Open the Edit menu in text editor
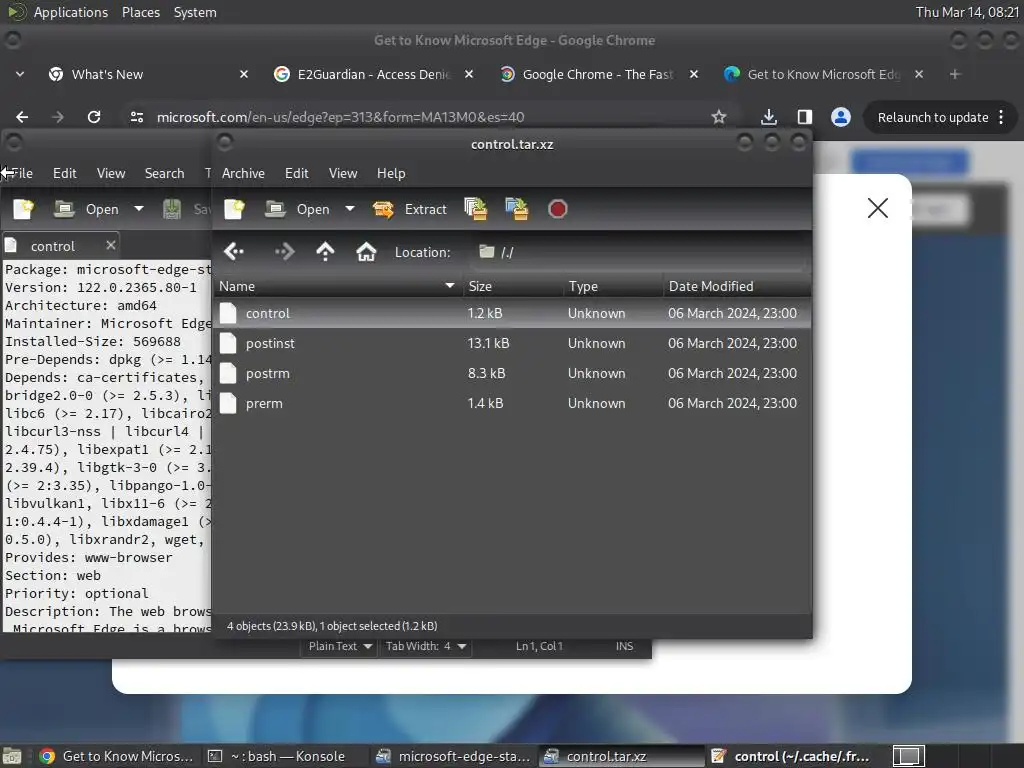 (x=65, y=173)
